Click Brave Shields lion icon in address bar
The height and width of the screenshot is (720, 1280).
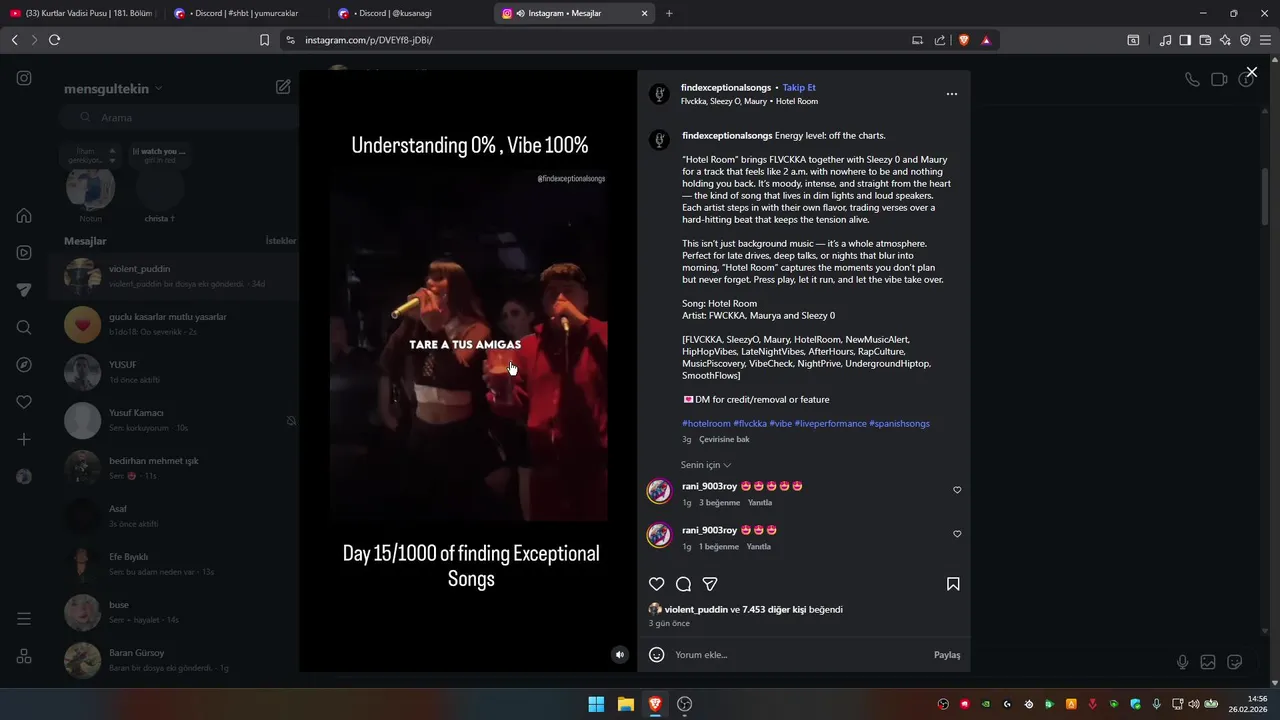[x=964, y=40]
